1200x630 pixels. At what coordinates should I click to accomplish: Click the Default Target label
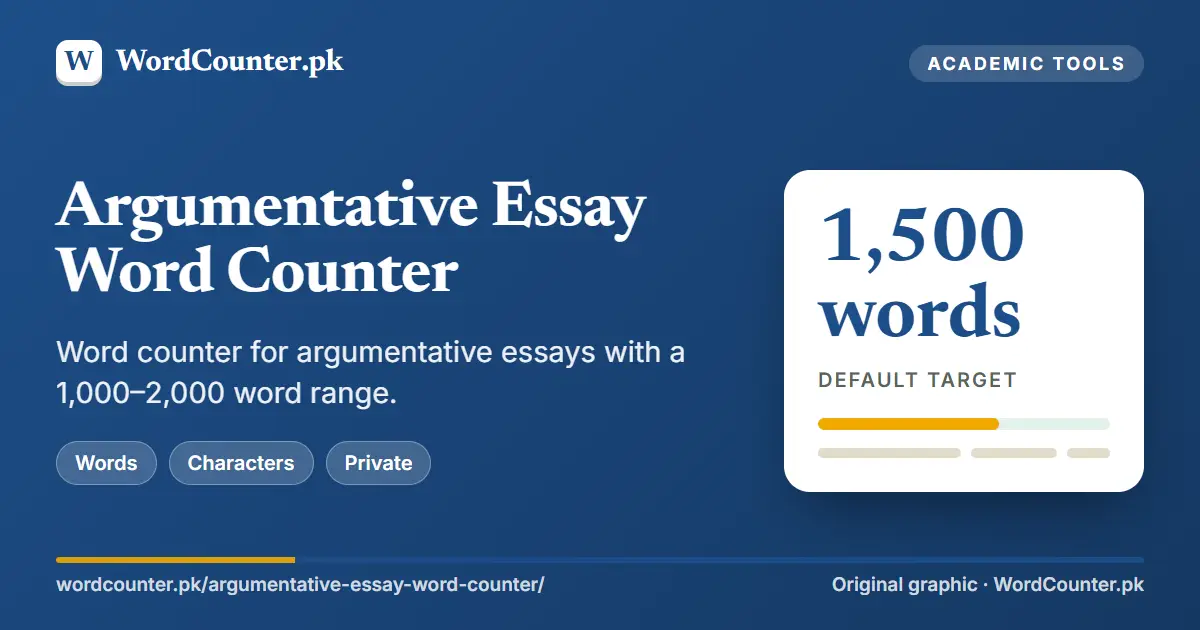click(x=917, y=380)
